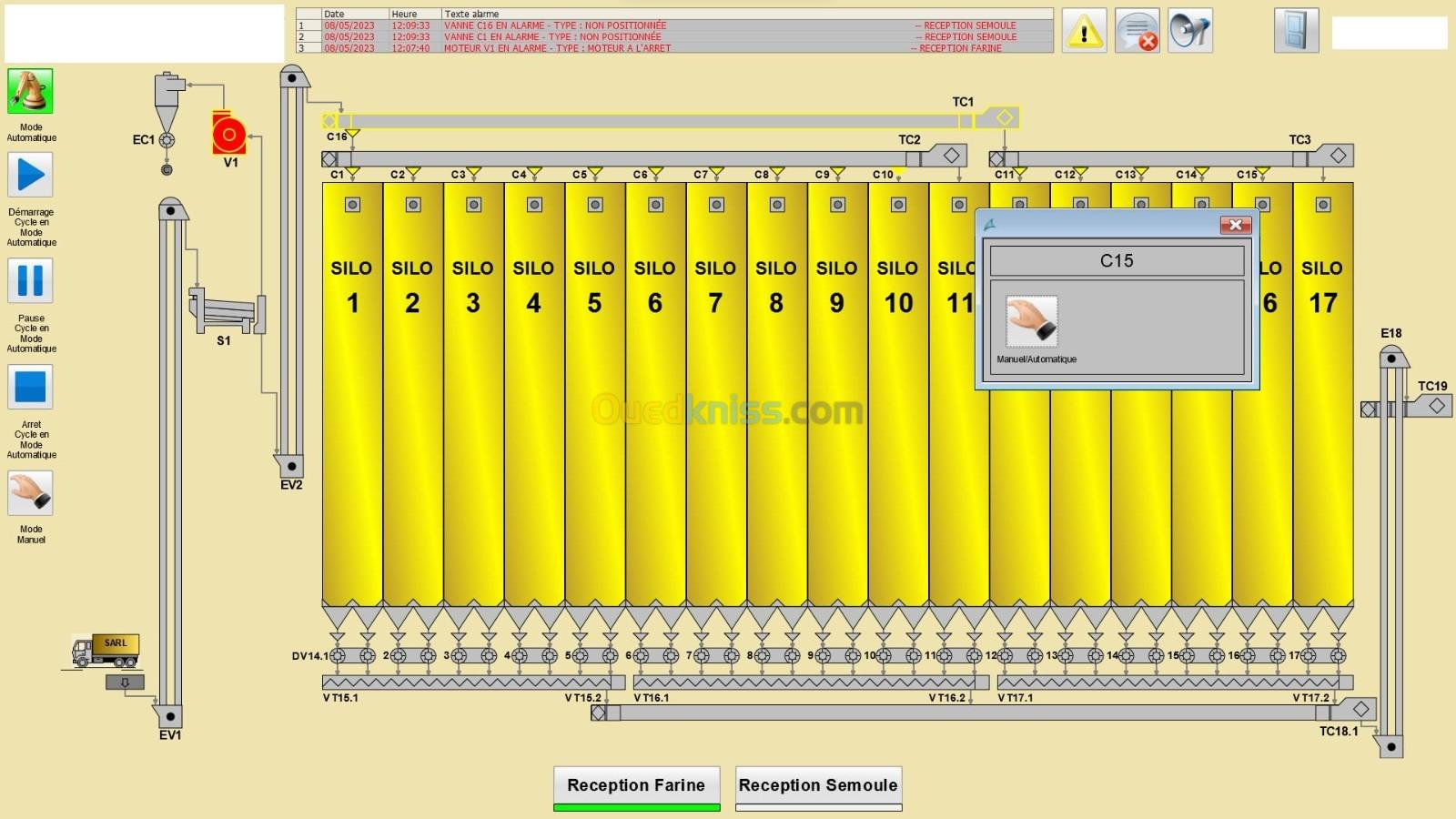Image resolution: width=1456 pixels, height=819 pixels.
Task: Select the VT17.1 screw conveyor
Action: click(x=1175, y=682)
